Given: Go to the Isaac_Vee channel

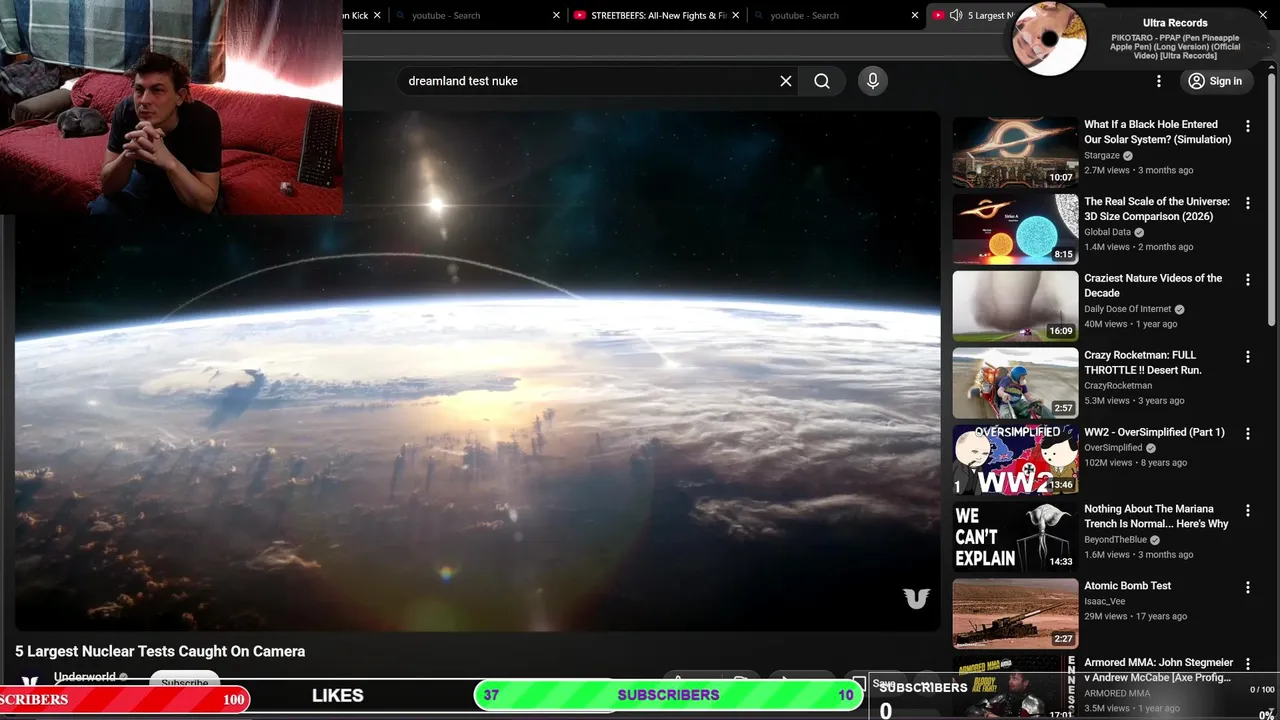Looking at the screenshot, I should pyautogui.click(x=1104, y=602).
